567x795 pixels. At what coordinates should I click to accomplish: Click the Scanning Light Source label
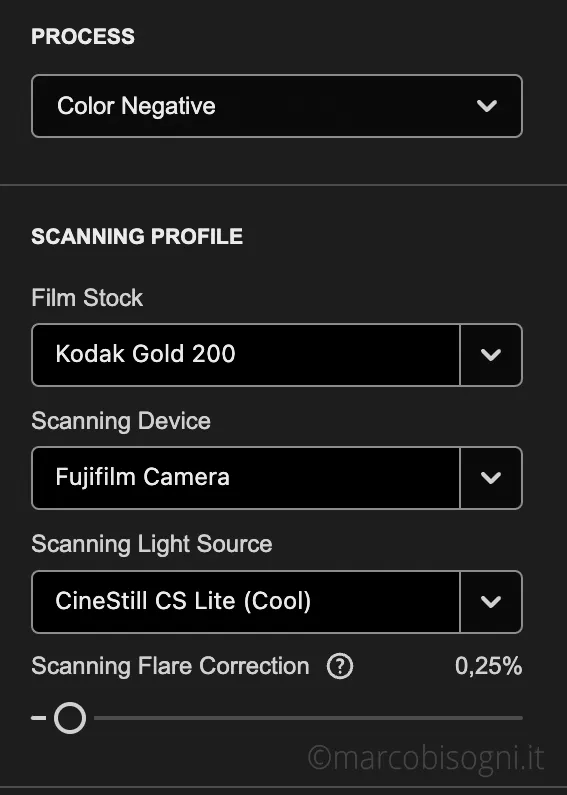(x=152, y=544)
